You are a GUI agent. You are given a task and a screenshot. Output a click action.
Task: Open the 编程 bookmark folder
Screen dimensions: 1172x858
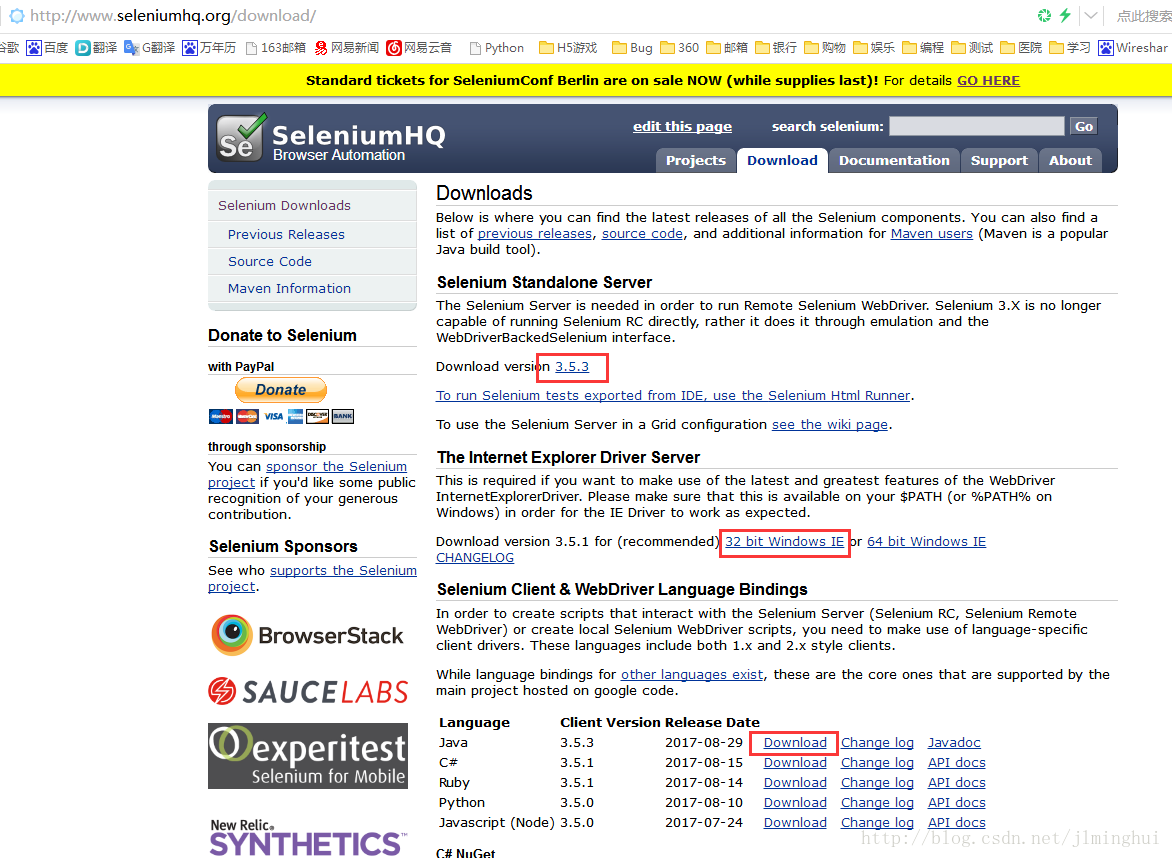pyautogui.click(x=923, y=48)
